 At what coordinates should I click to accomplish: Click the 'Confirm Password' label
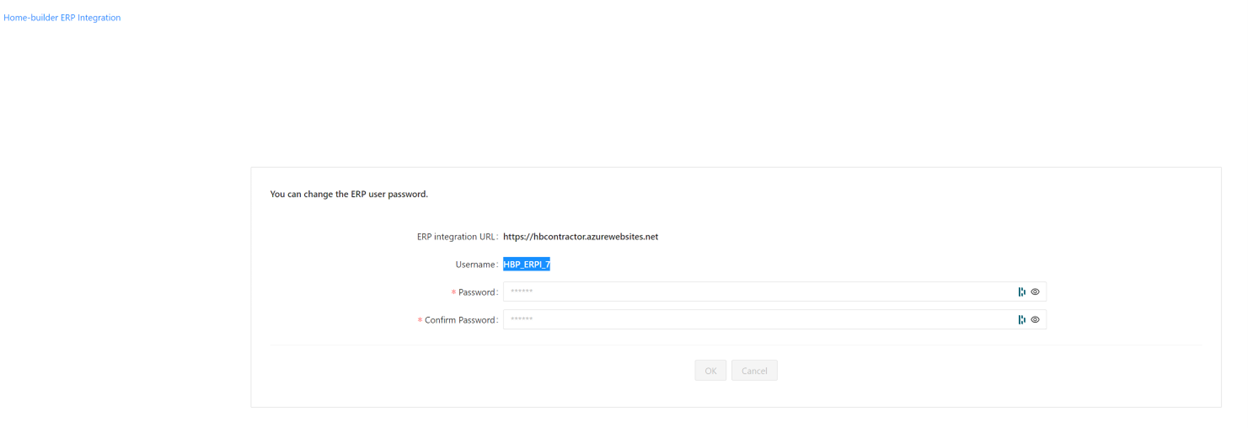(x=458, y=320)
